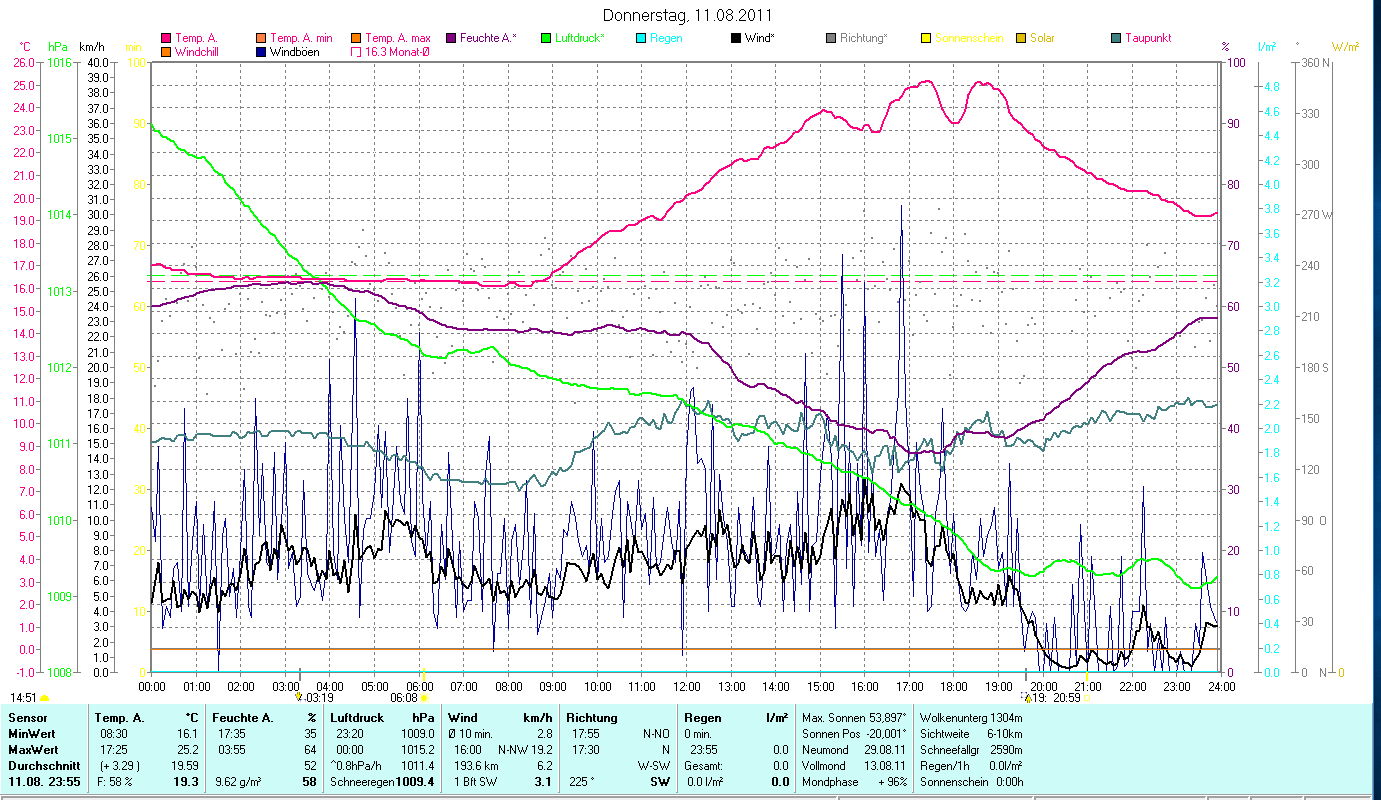
Task: Click the dark teal Taupunkt legend square
Action: [x=1116, y=38]
